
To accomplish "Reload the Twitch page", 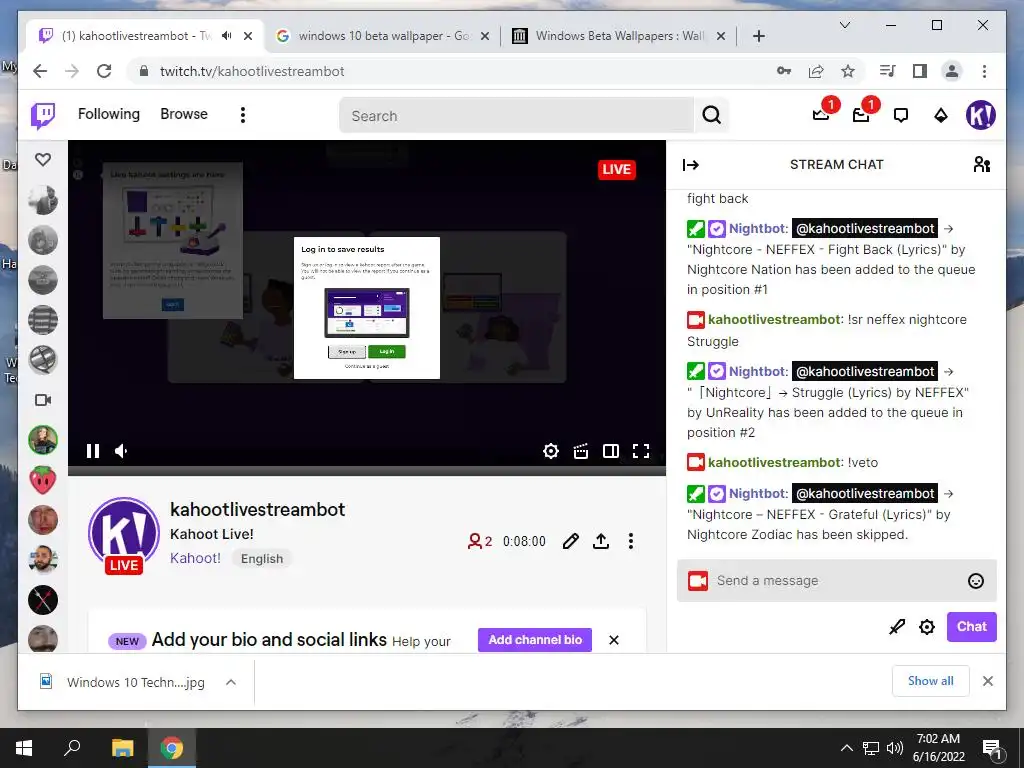I will point(104,71).
